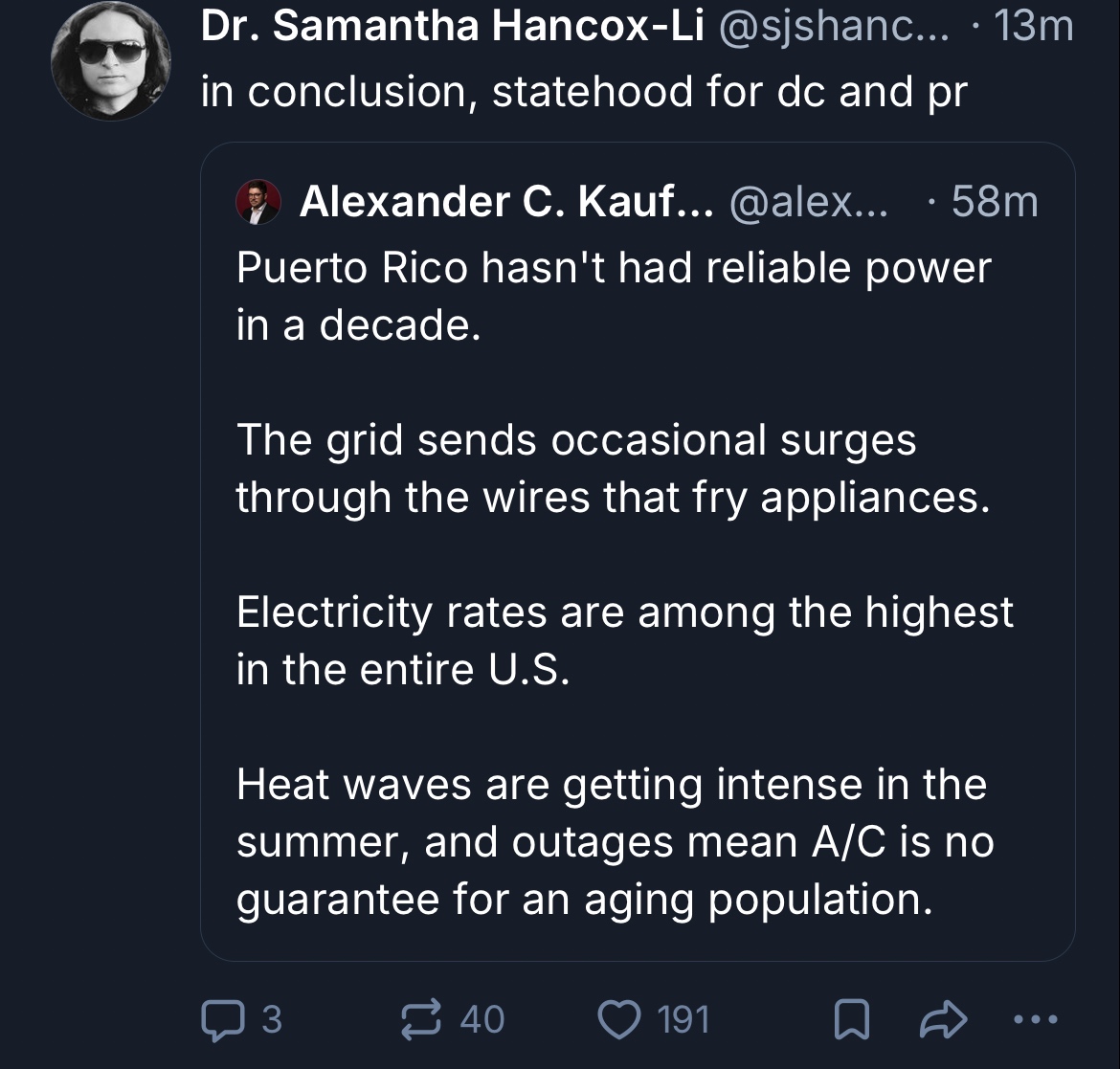Click the text "in conclusion, statehood for dc and pr"

tap(584, 92)
